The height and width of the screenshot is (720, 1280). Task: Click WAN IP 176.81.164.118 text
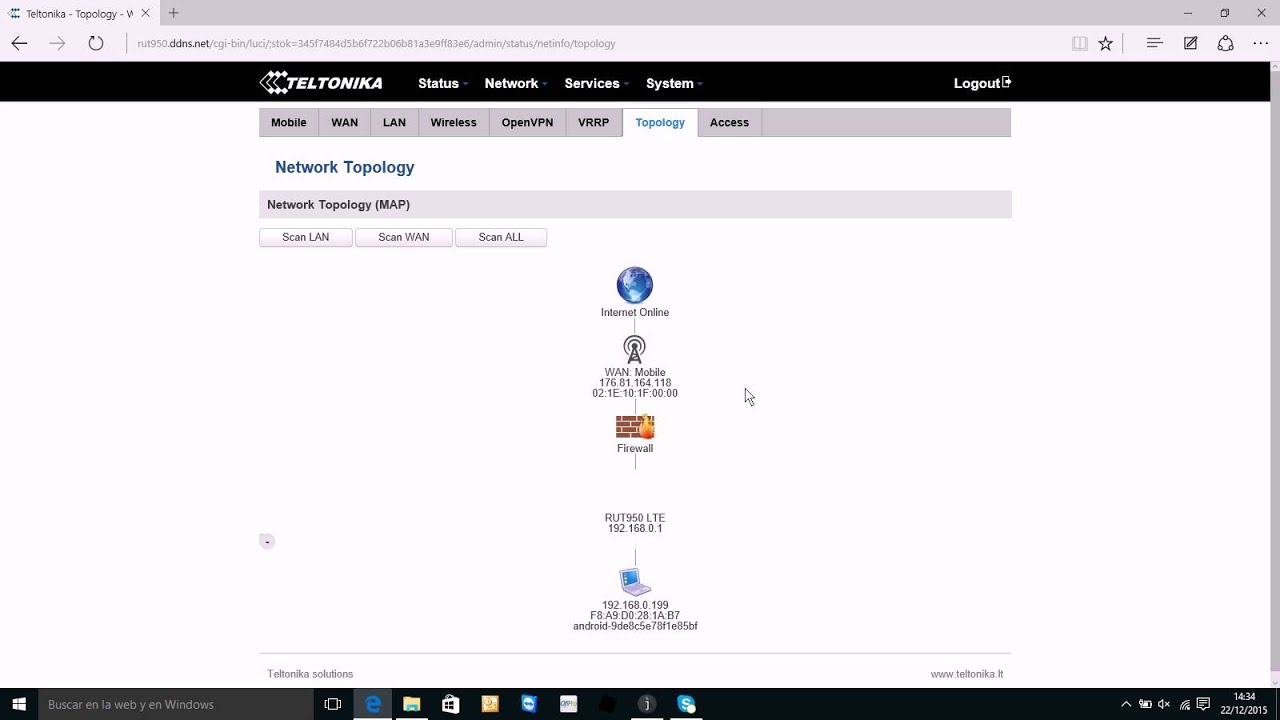tap(635, 383)
